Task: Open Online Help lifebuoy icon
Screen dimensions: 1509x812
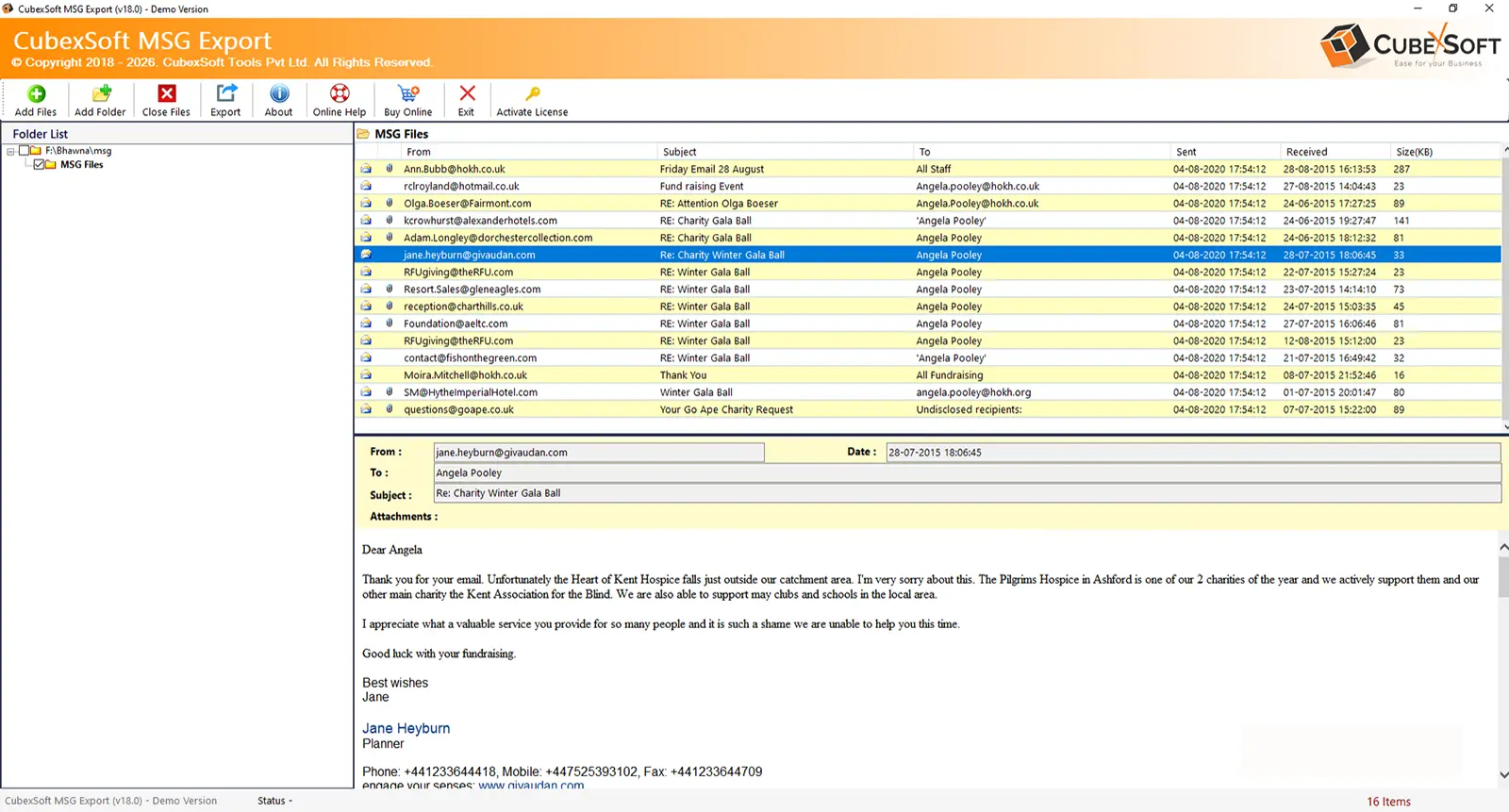Action: (x=340, y=93)
